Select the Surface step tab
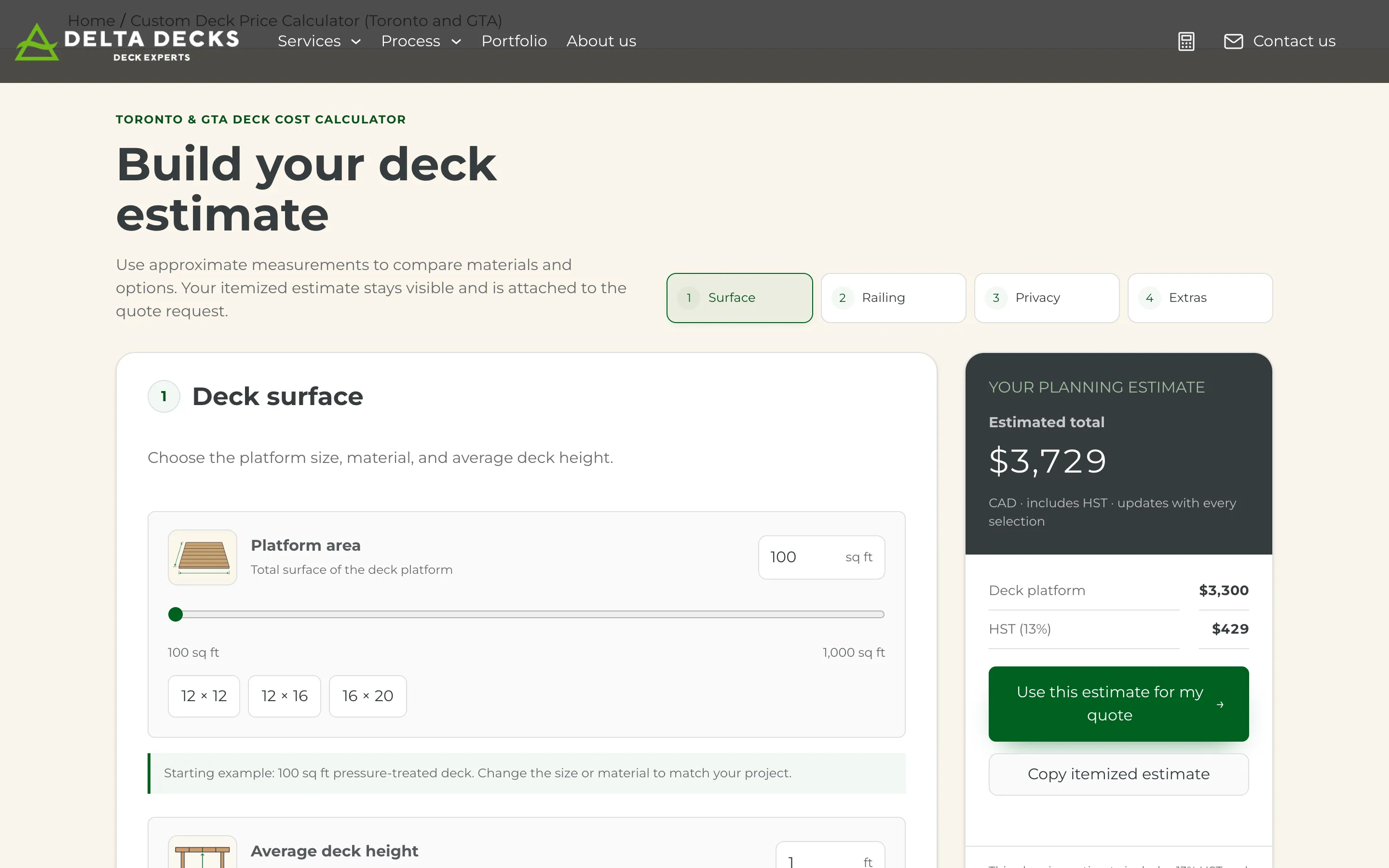 739,298
